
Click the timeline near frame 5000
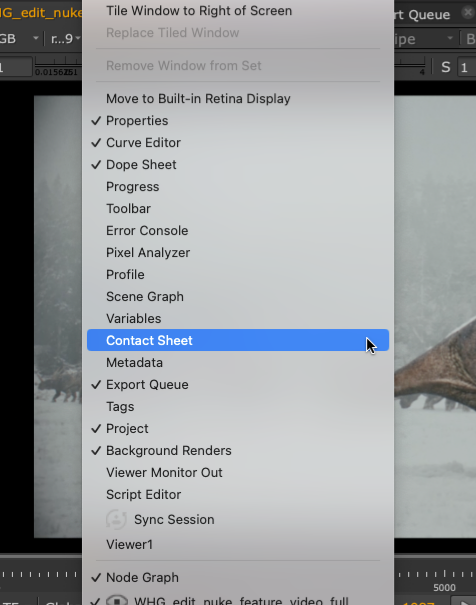[x=444, y=575]
